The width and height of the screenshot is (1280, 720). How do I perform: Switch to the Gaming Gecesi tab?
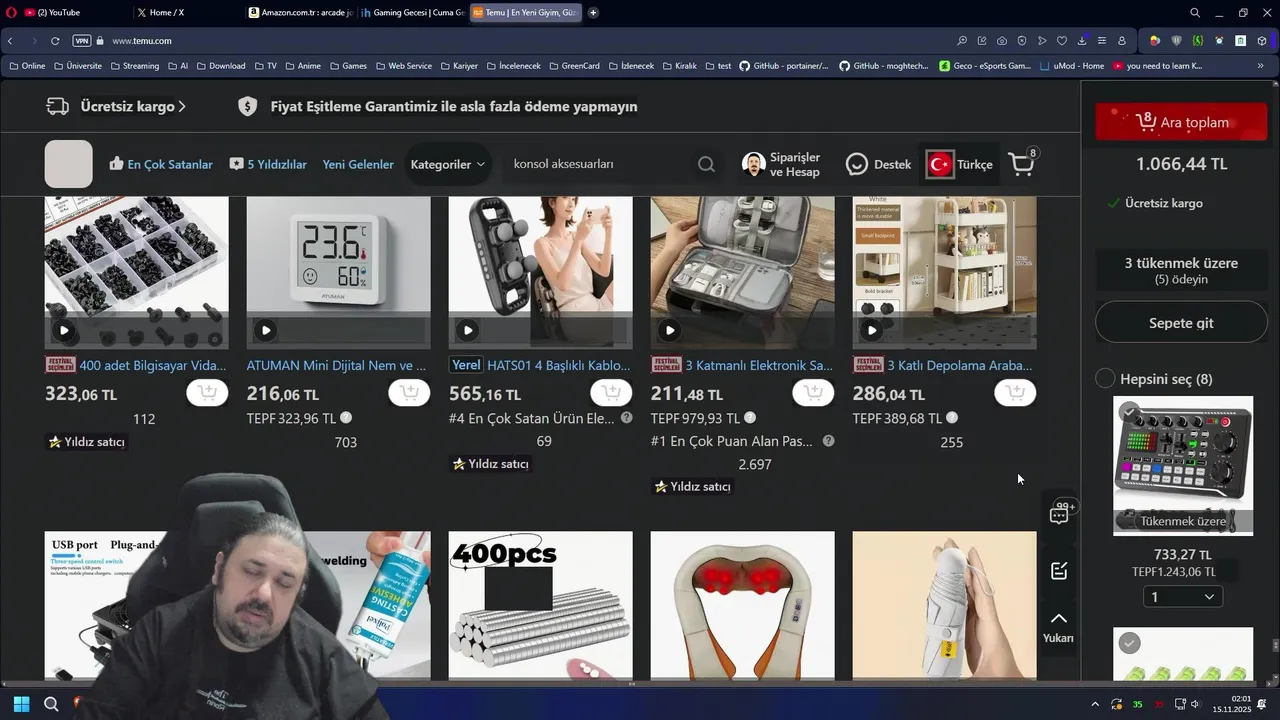click(x=412, y=12)
